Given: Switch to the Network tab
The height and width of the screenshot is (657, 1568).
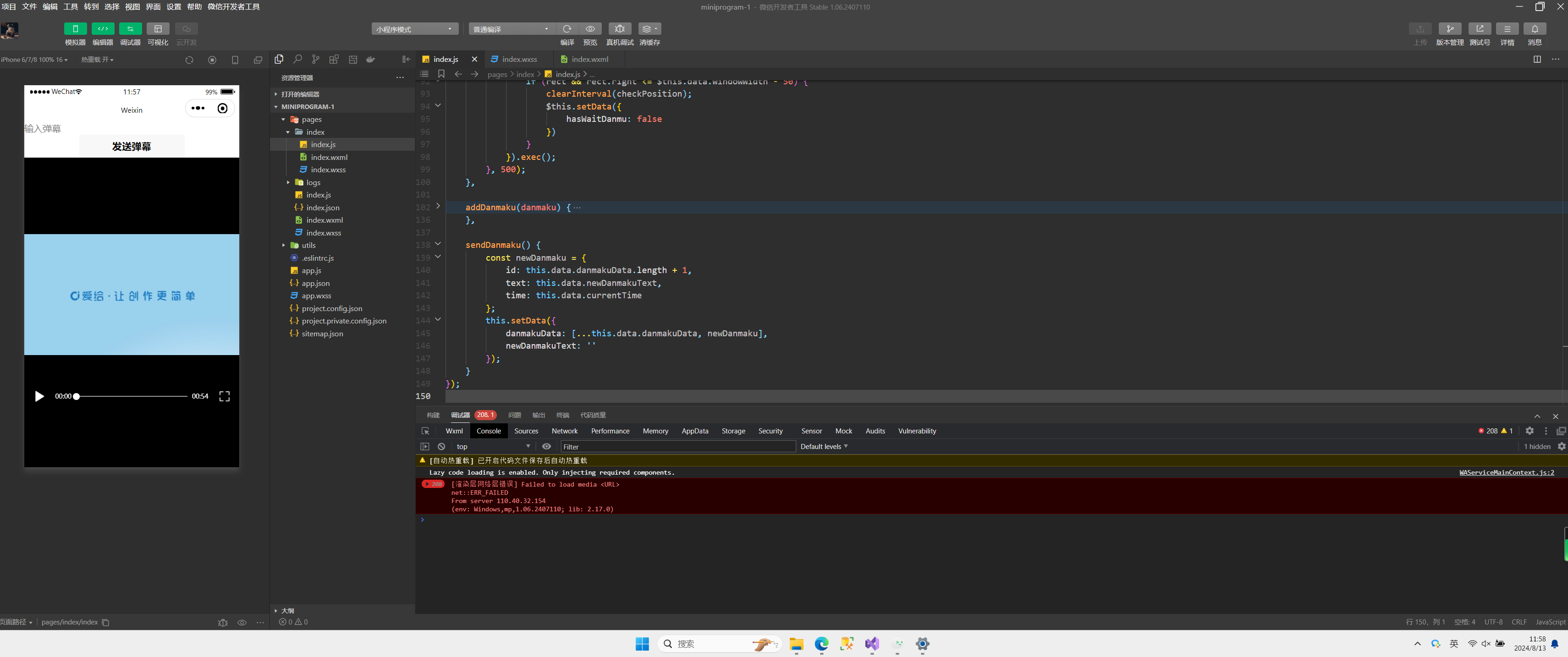Looking at the screenshot, I should [564, 431].
